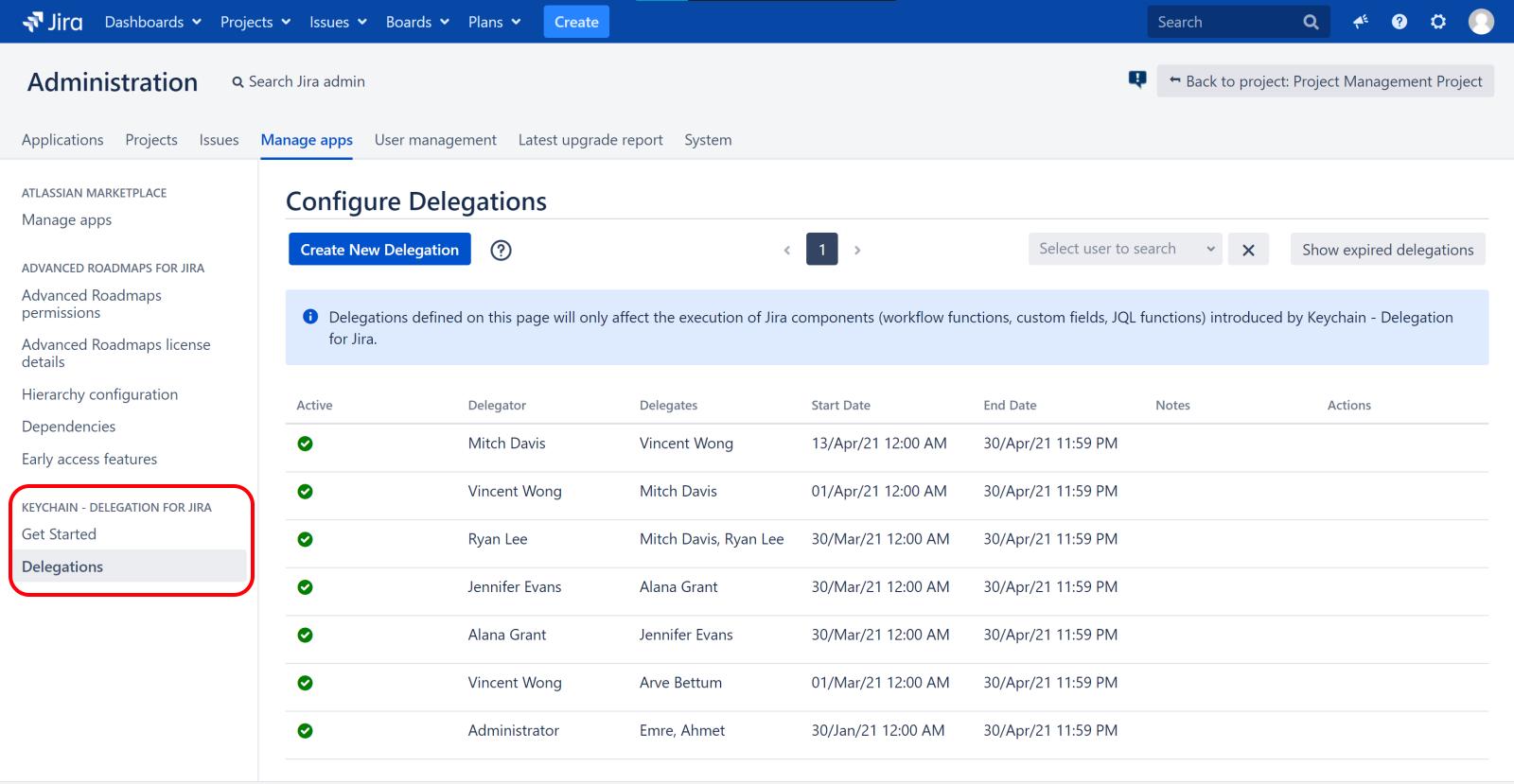
Task: Select the Manage apps tab
Action: pos(307,140)
